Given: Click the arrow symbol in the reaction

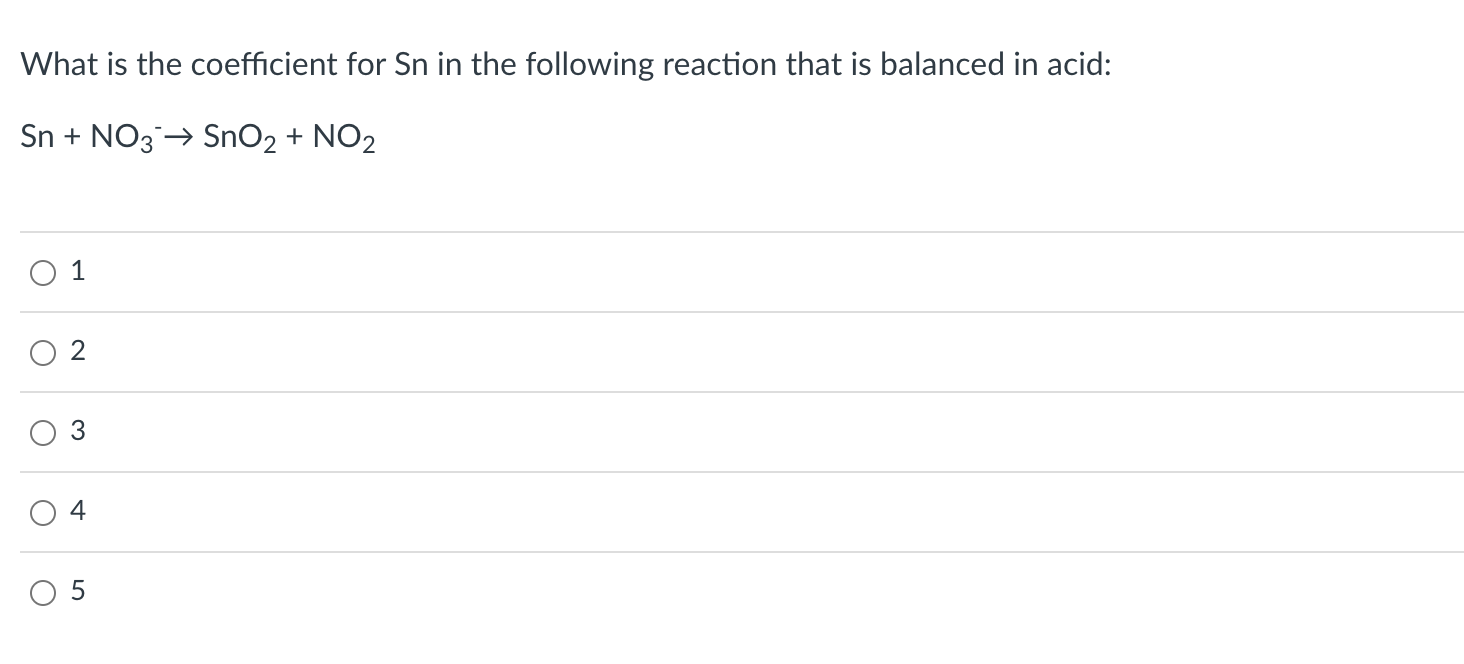Looking at the screenshot, I should [x=180, y=134].
